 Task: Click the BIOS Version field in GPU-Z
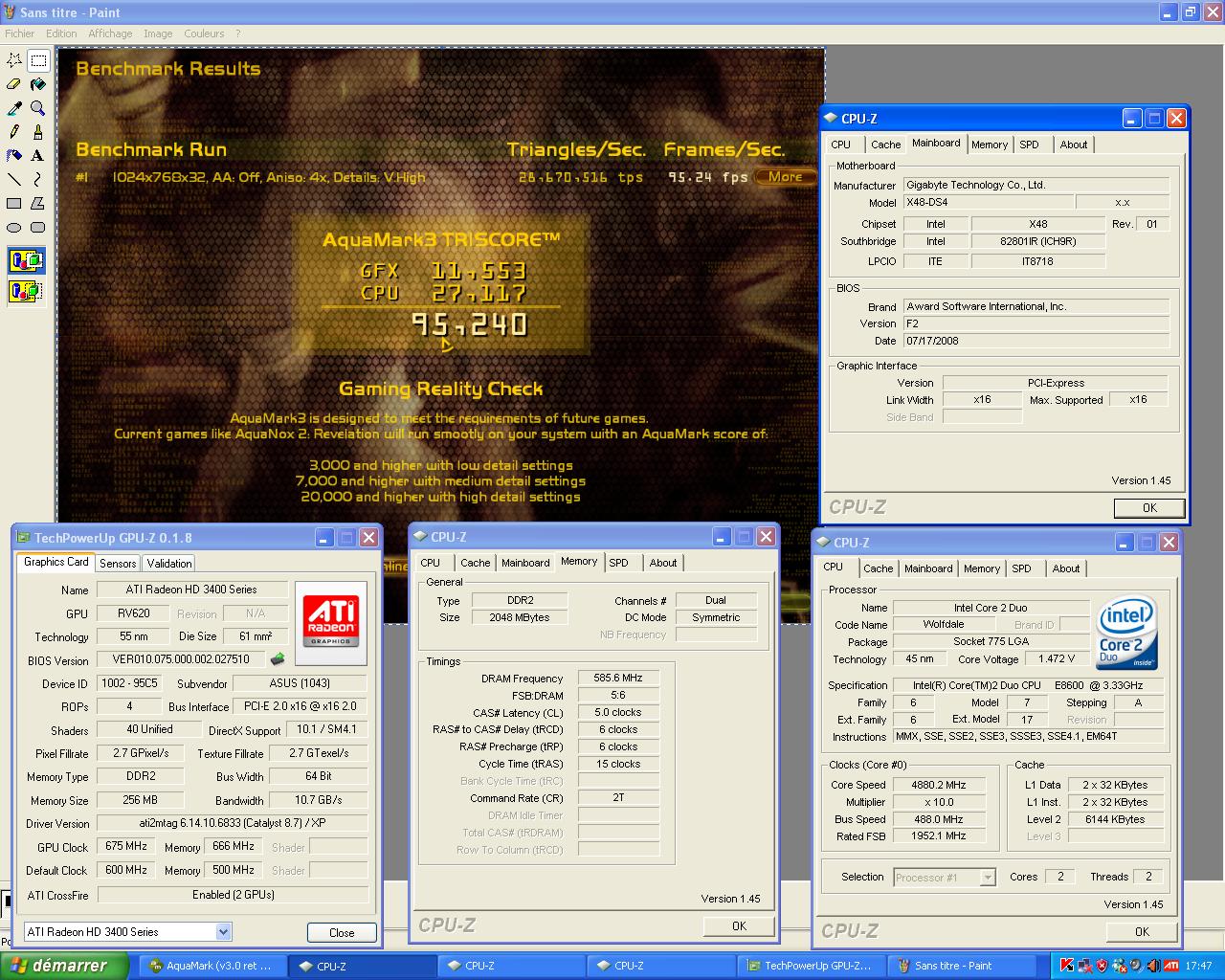click(x=181, y=659)
